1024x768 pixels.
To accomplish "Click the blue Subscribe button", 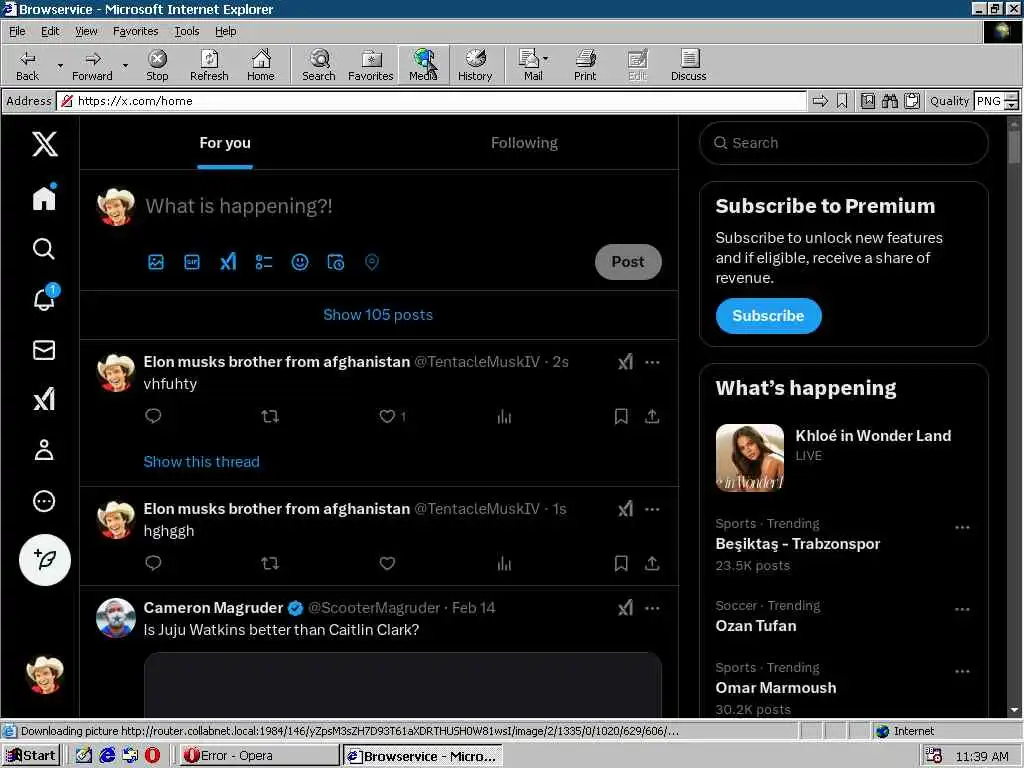I will tap(769, 316).
